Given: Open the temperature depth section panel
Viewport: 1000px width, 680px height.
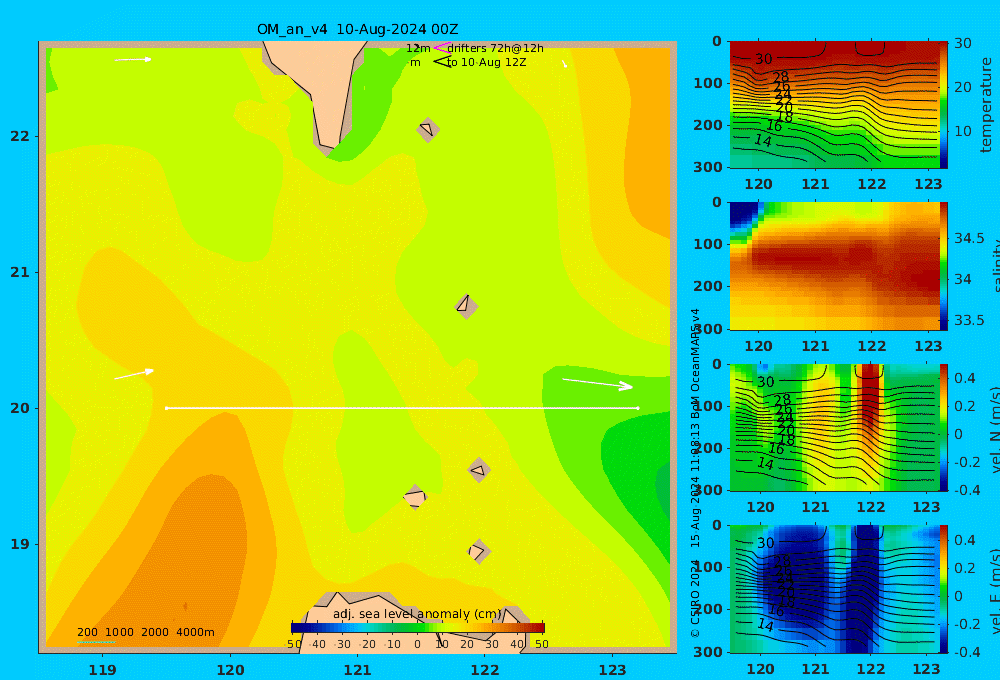Looking at the screenshot, I should (834, 105).
